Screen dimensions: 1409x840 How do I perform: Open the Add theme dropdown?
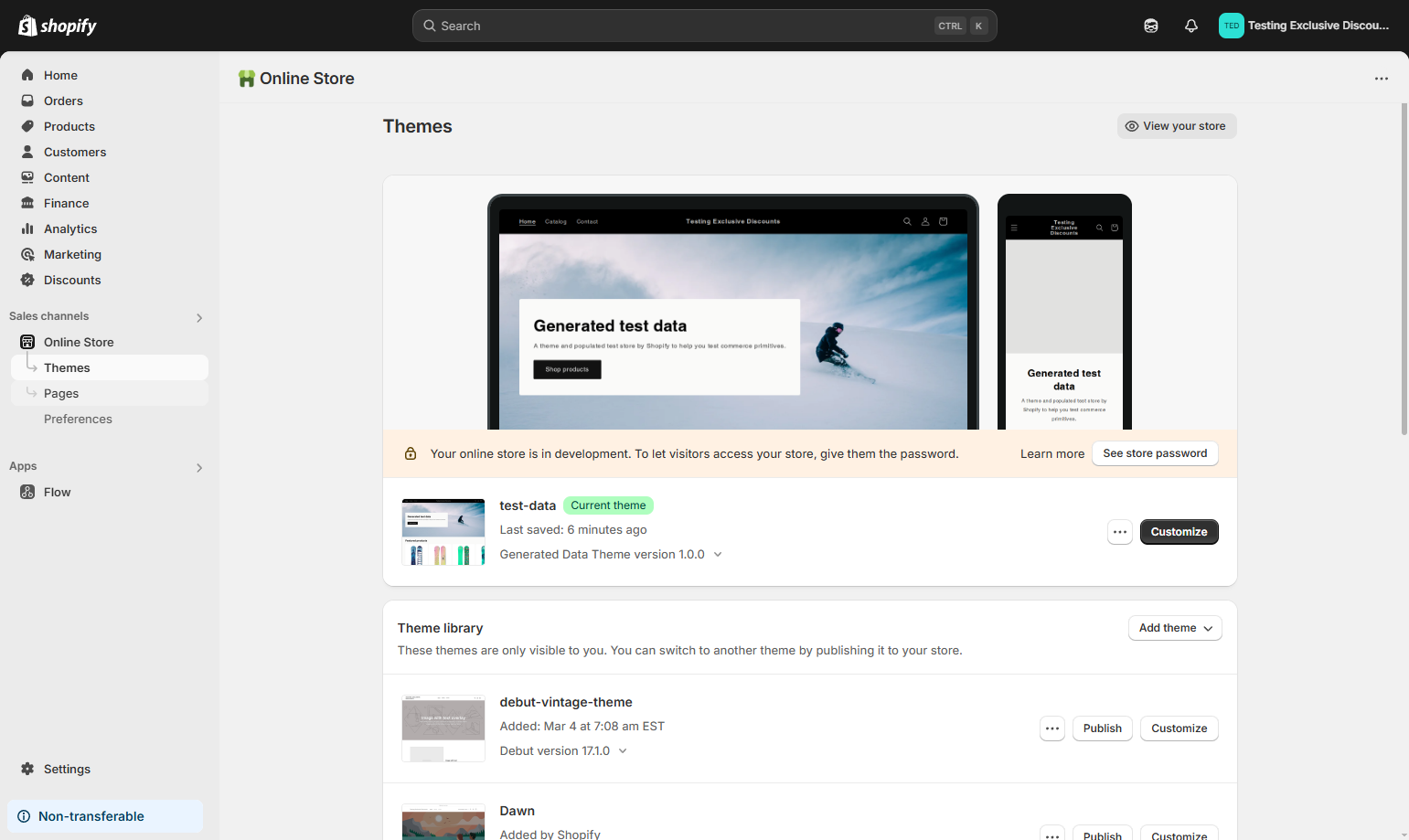click(x=1175, y=628)
